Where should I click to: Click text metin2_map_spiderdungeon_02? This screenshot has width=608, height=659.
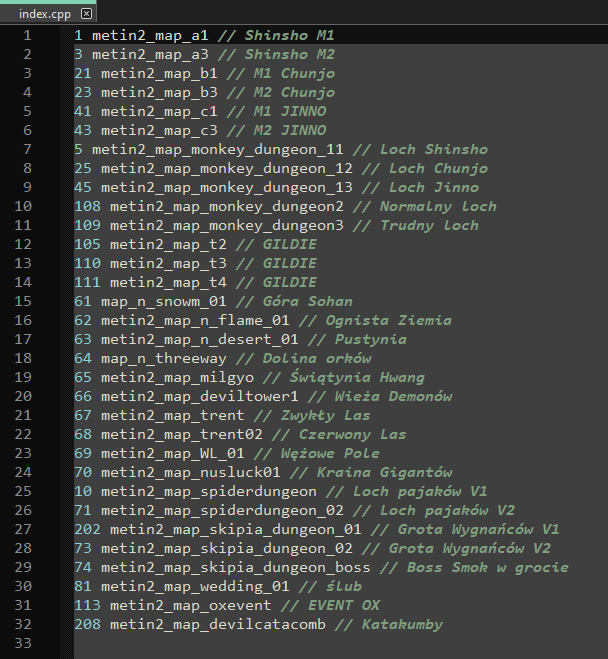click(222, 511)
